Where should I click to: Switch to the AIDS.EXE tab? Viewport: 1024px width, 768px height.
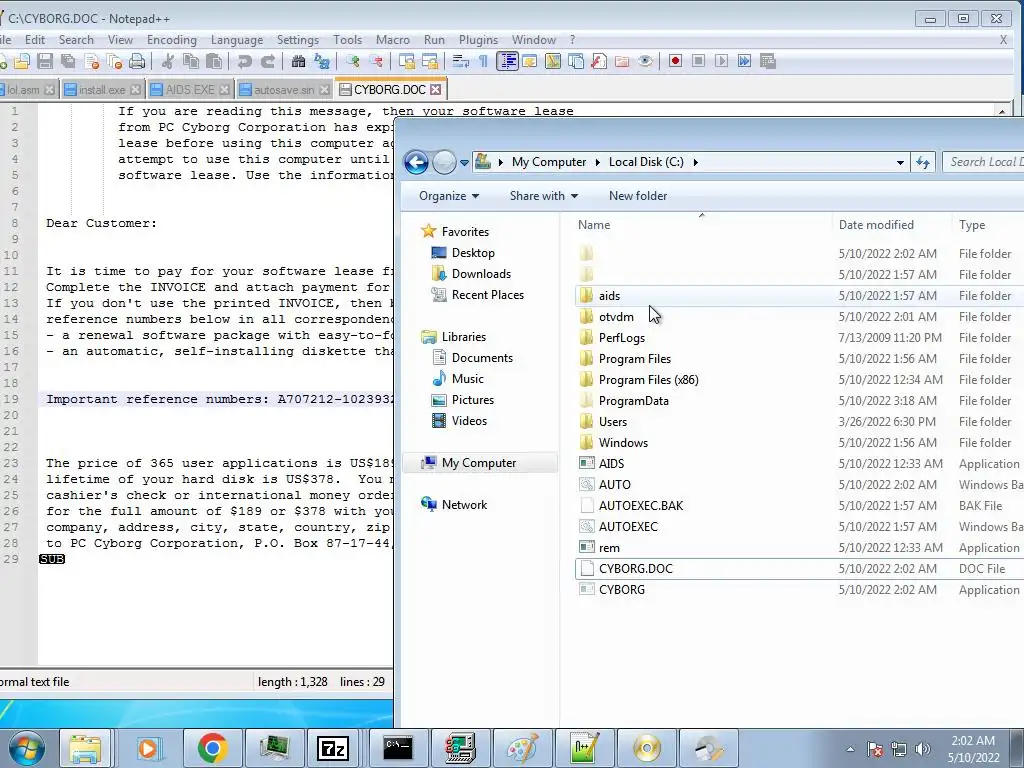(x=189, y=89)
